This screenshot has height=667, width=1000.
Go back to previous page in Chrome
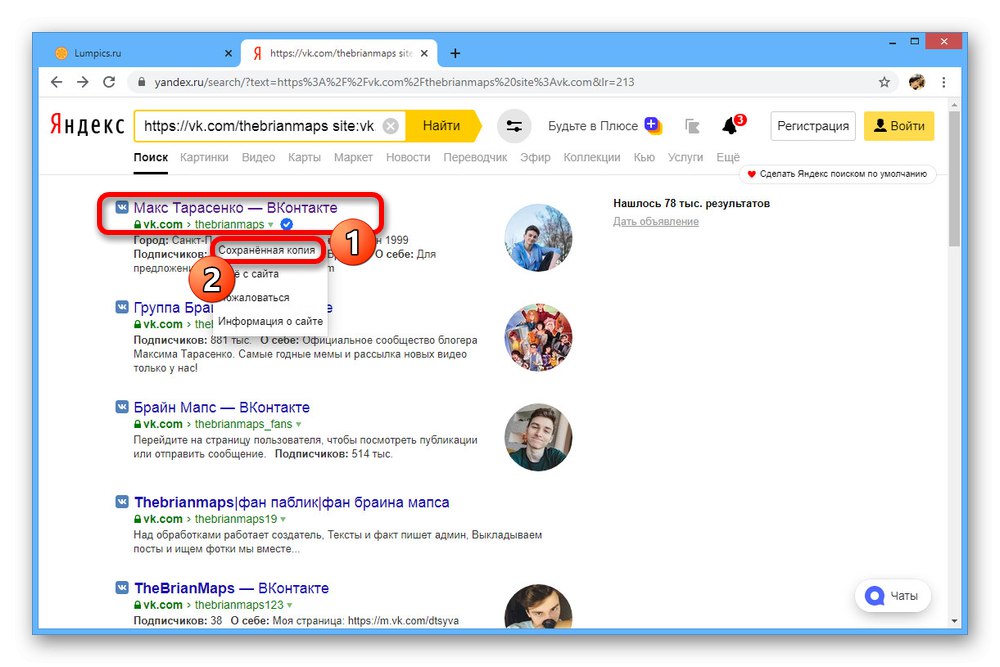57,82
